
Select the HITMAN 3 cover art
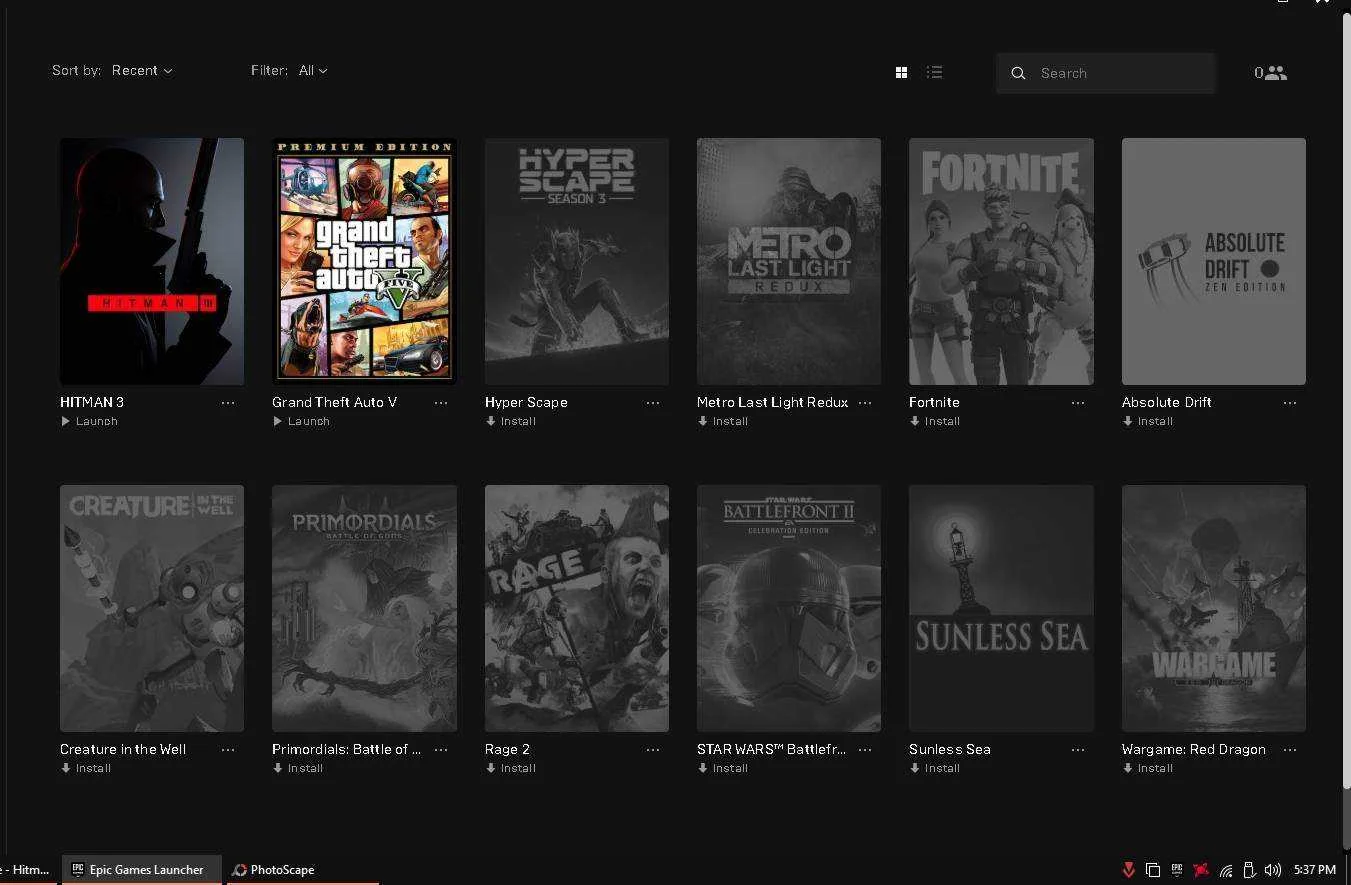[152, 261]
